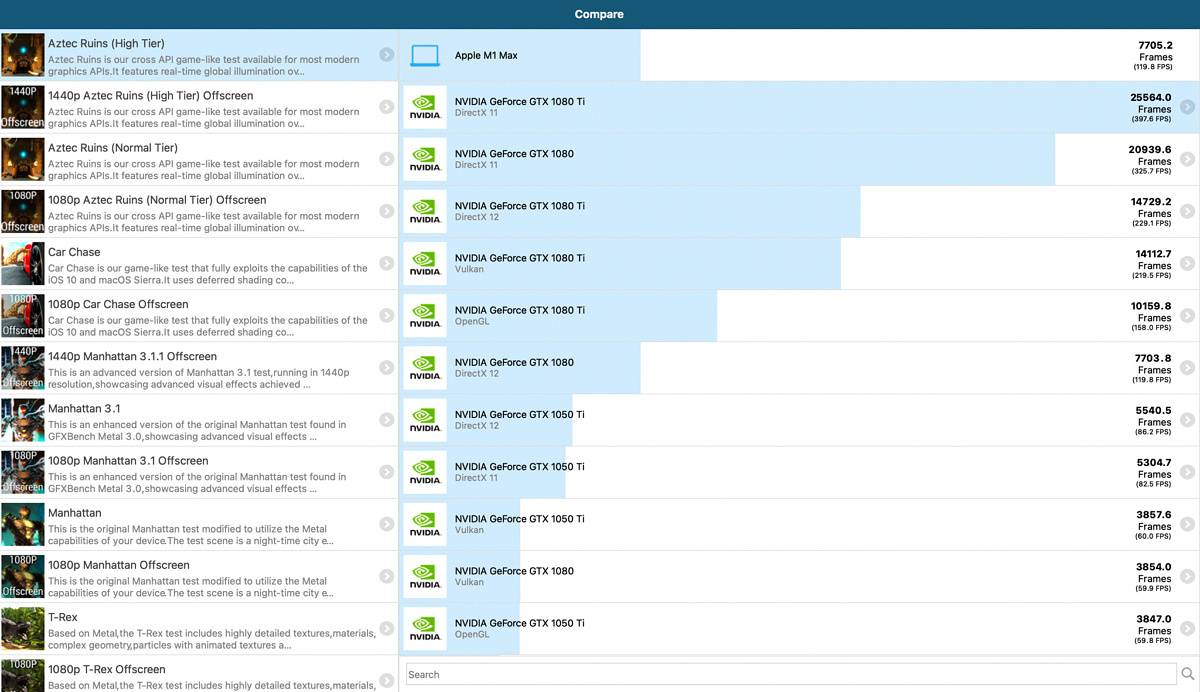
Task: Open arrow for 1080p Manhattan 3.1 Offscreen
Action: tap(386, 471)
